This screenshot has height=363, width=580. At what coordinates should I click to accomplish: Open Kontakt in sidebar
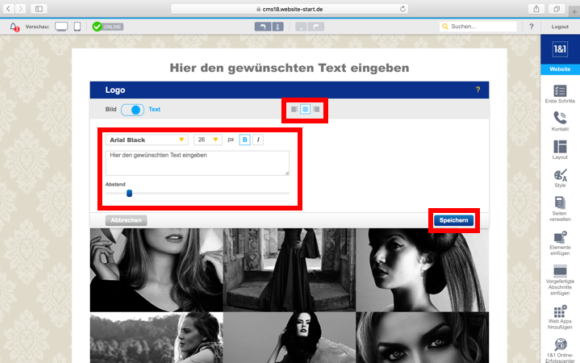(560, 121)
